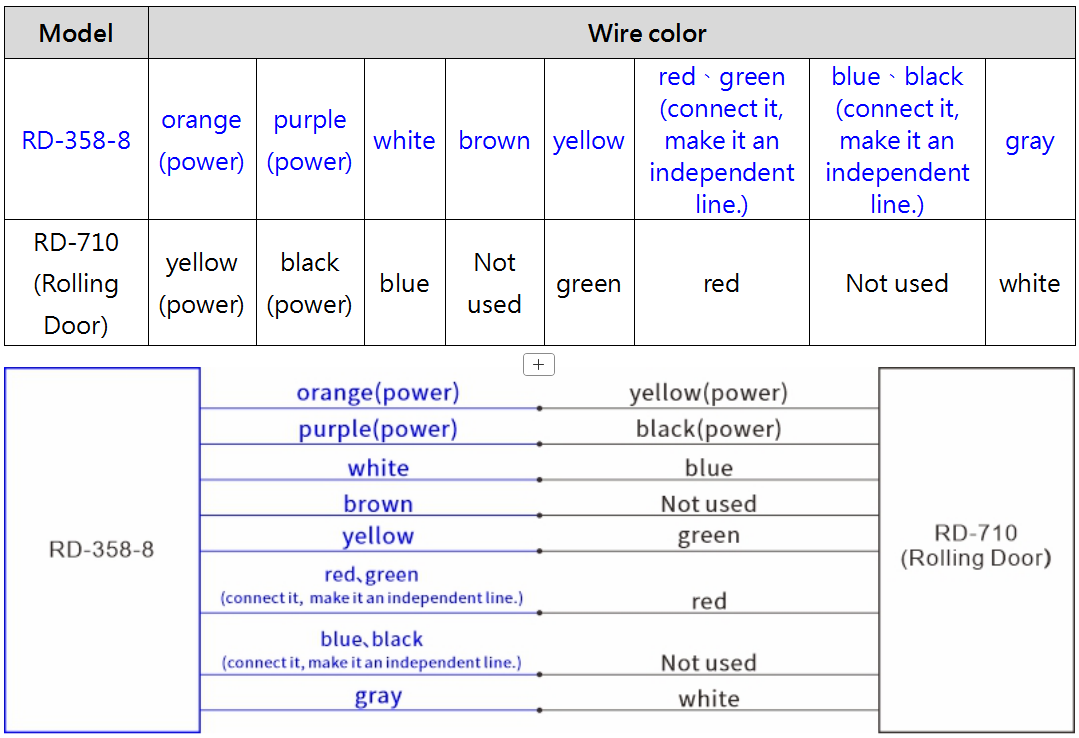Click the RD-710 (Rolling Door) table cell

tap(76, 283)
